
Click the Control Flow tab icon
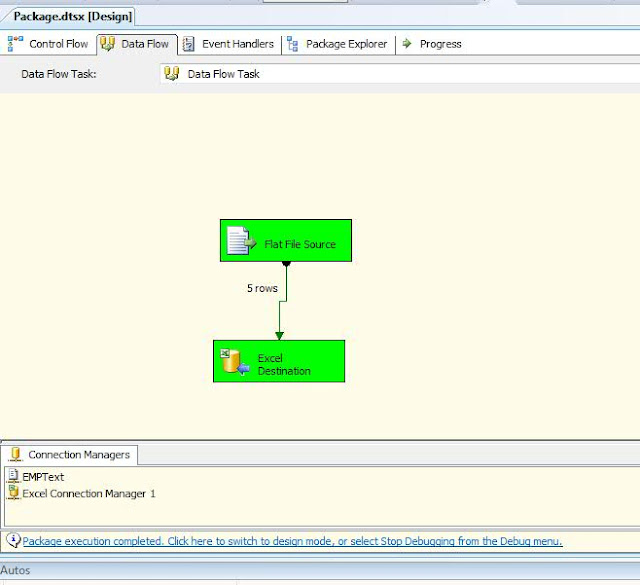pyautogui.click(x=16, y=44)
